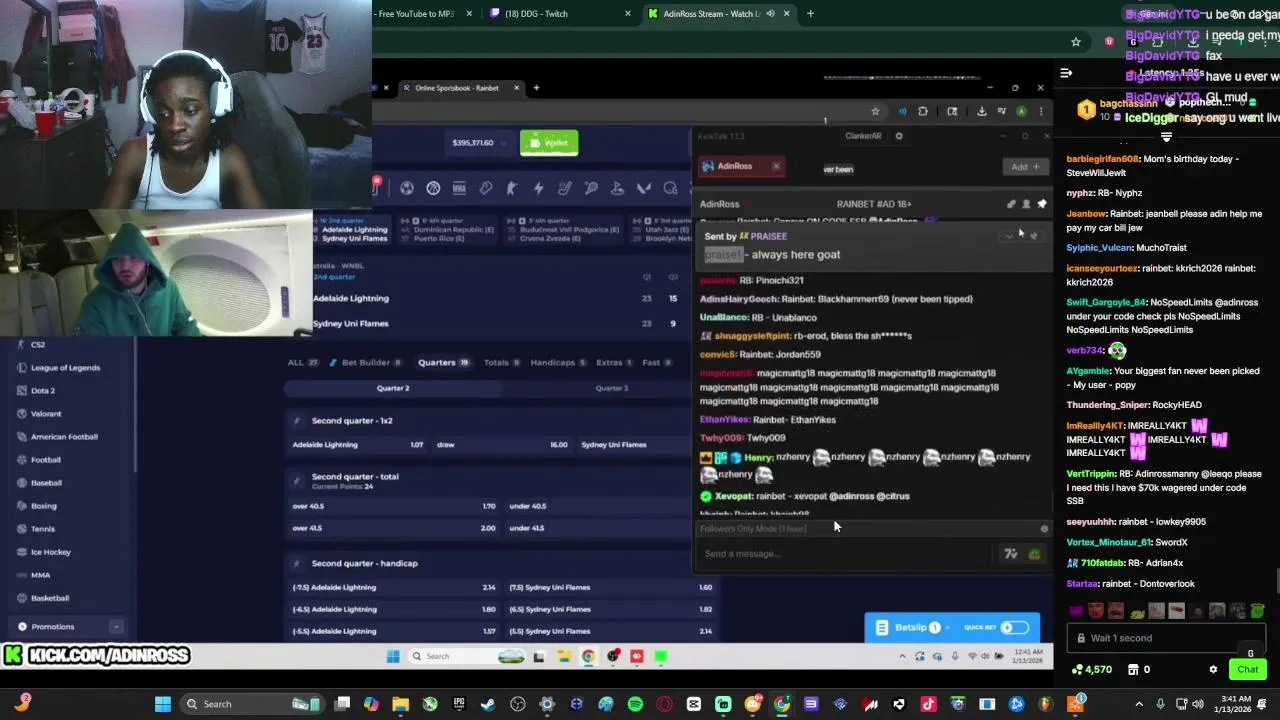Select the Valorant icon in Rainbet sports bar
Image resolution: width=1280 pixels, height=720 pixels.
pyautogui.click(x=644, y=188)
